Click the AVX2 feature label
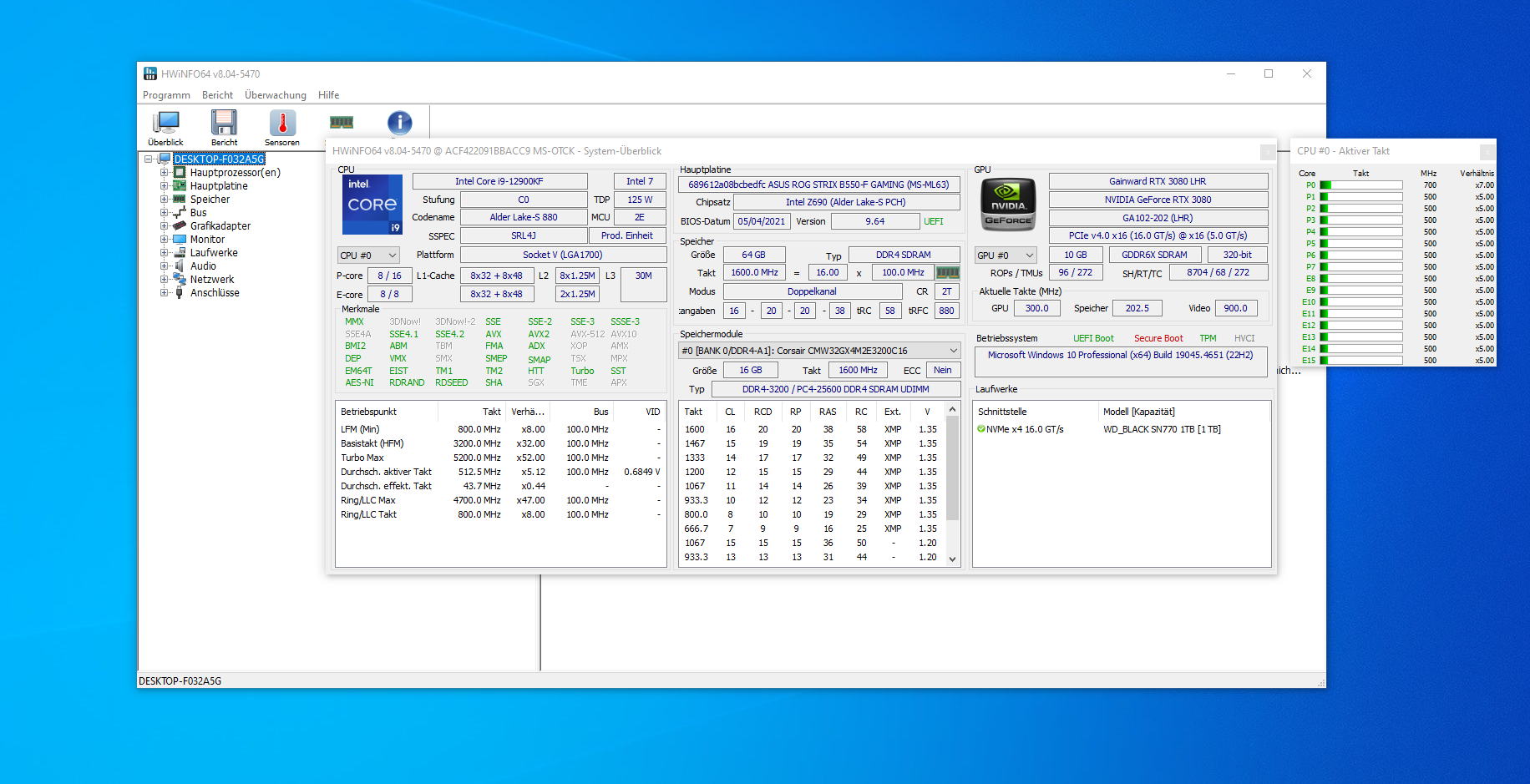Viewport: 1530px width, 784px height. (x=539, y=334)
